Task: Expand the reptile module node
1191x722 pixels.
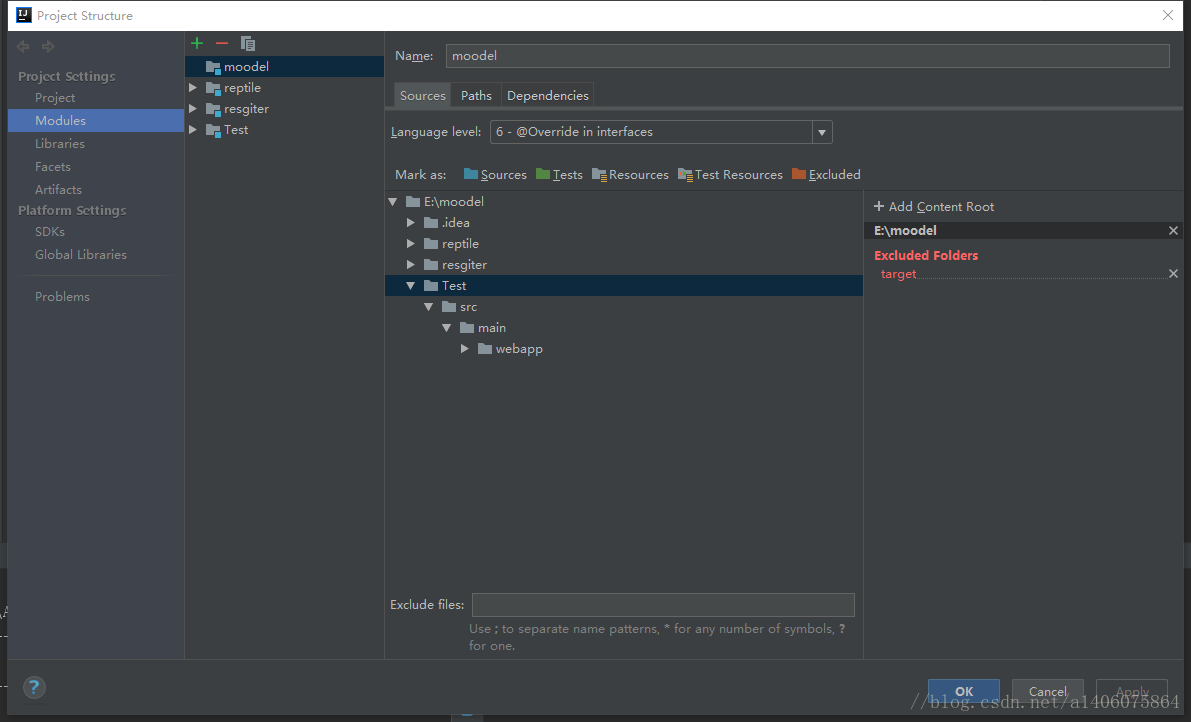Action: [193, 88]
